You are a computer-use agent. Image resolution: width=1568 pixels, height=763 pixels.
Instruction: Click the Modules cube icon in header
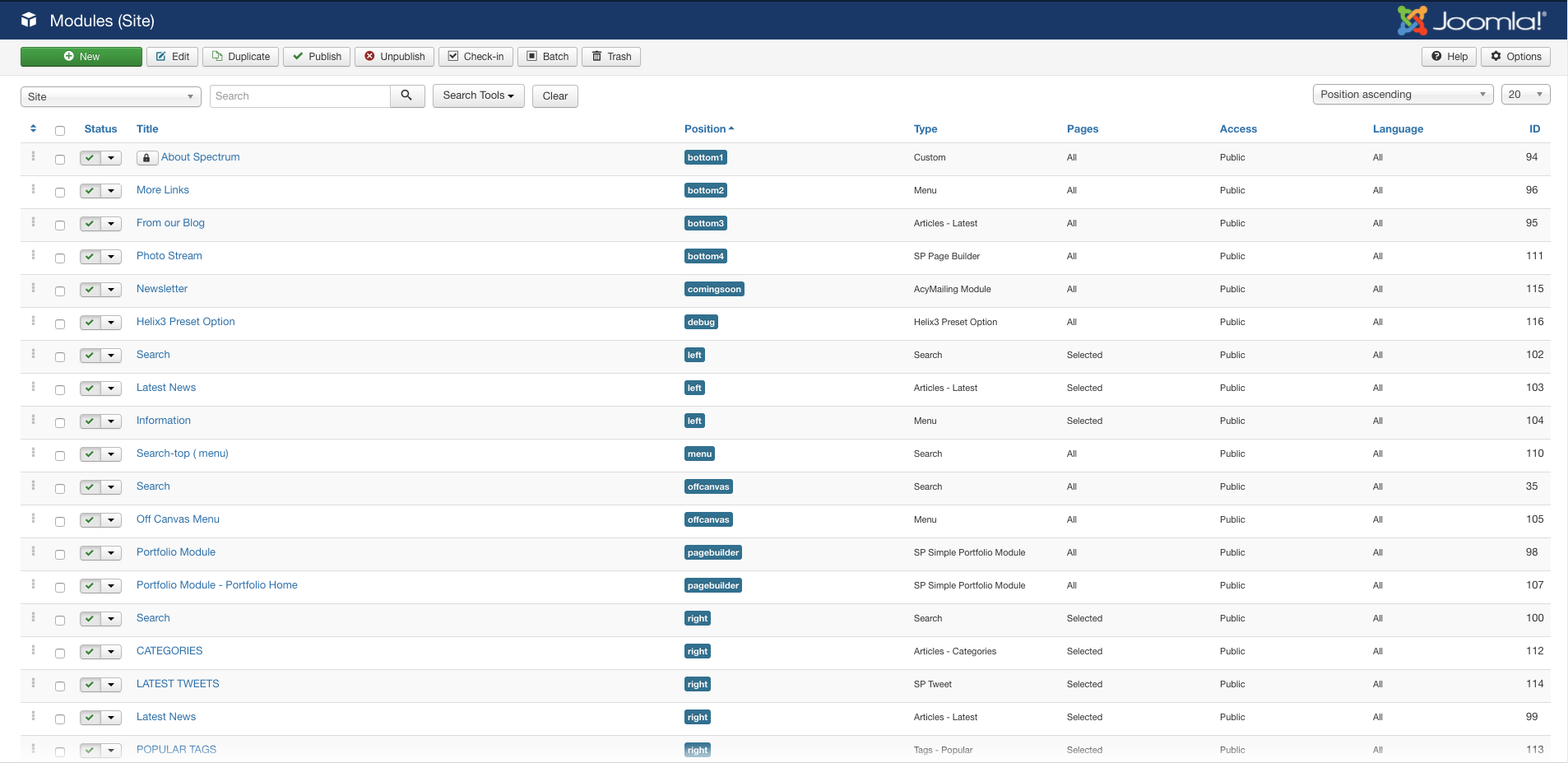29,20
